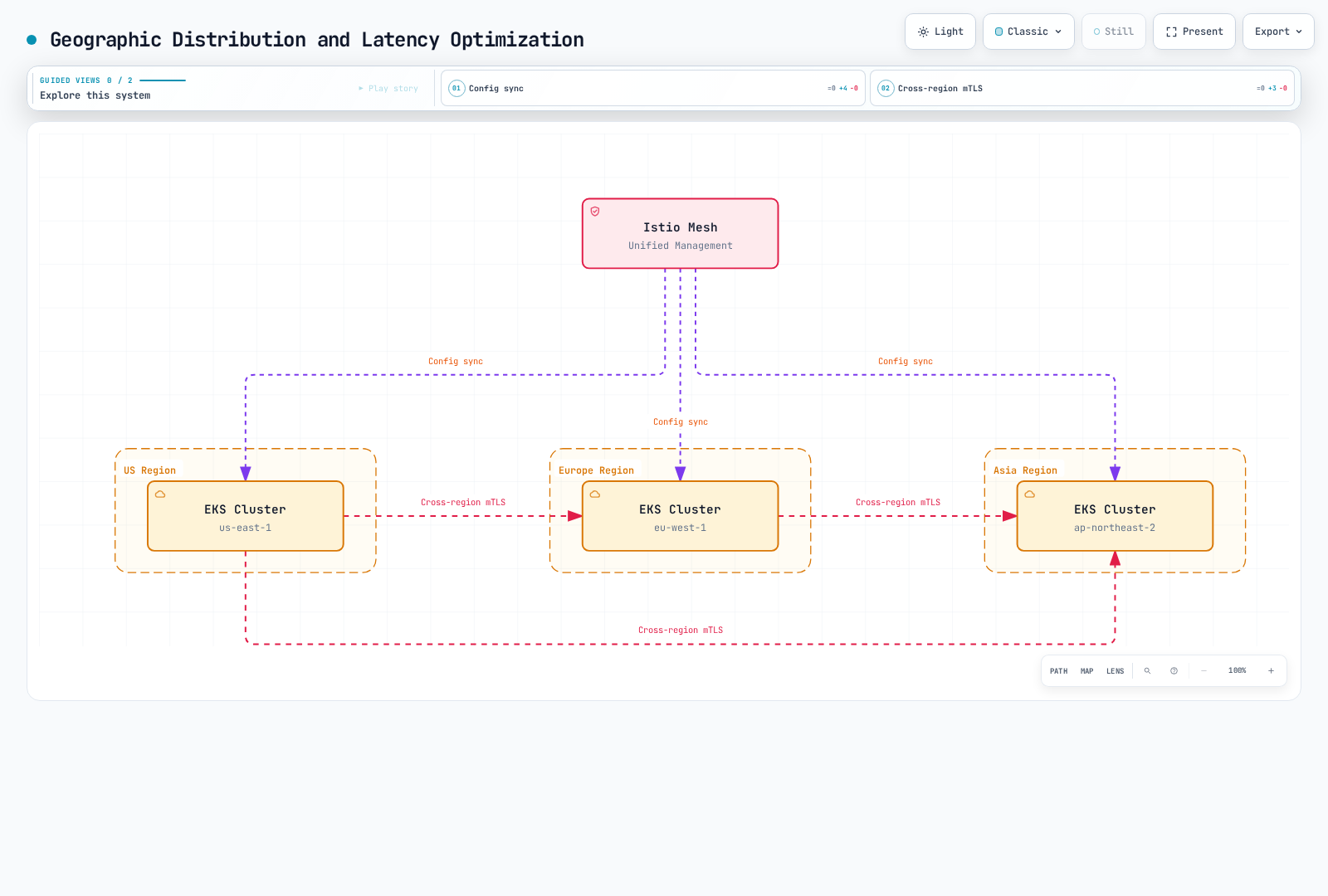
Task: Click the US Region group label
Action: pos(150,470)
